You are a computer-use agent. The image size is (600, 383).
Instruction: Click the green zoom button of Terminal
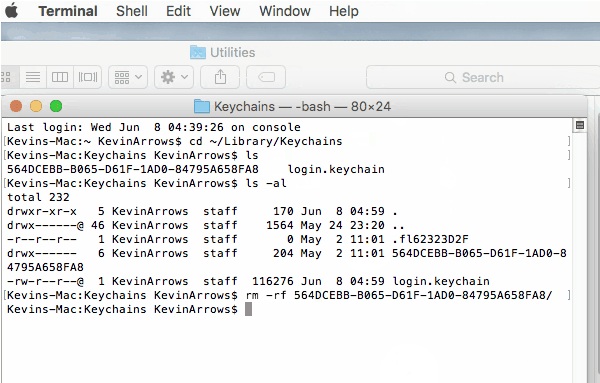(56, 106)
